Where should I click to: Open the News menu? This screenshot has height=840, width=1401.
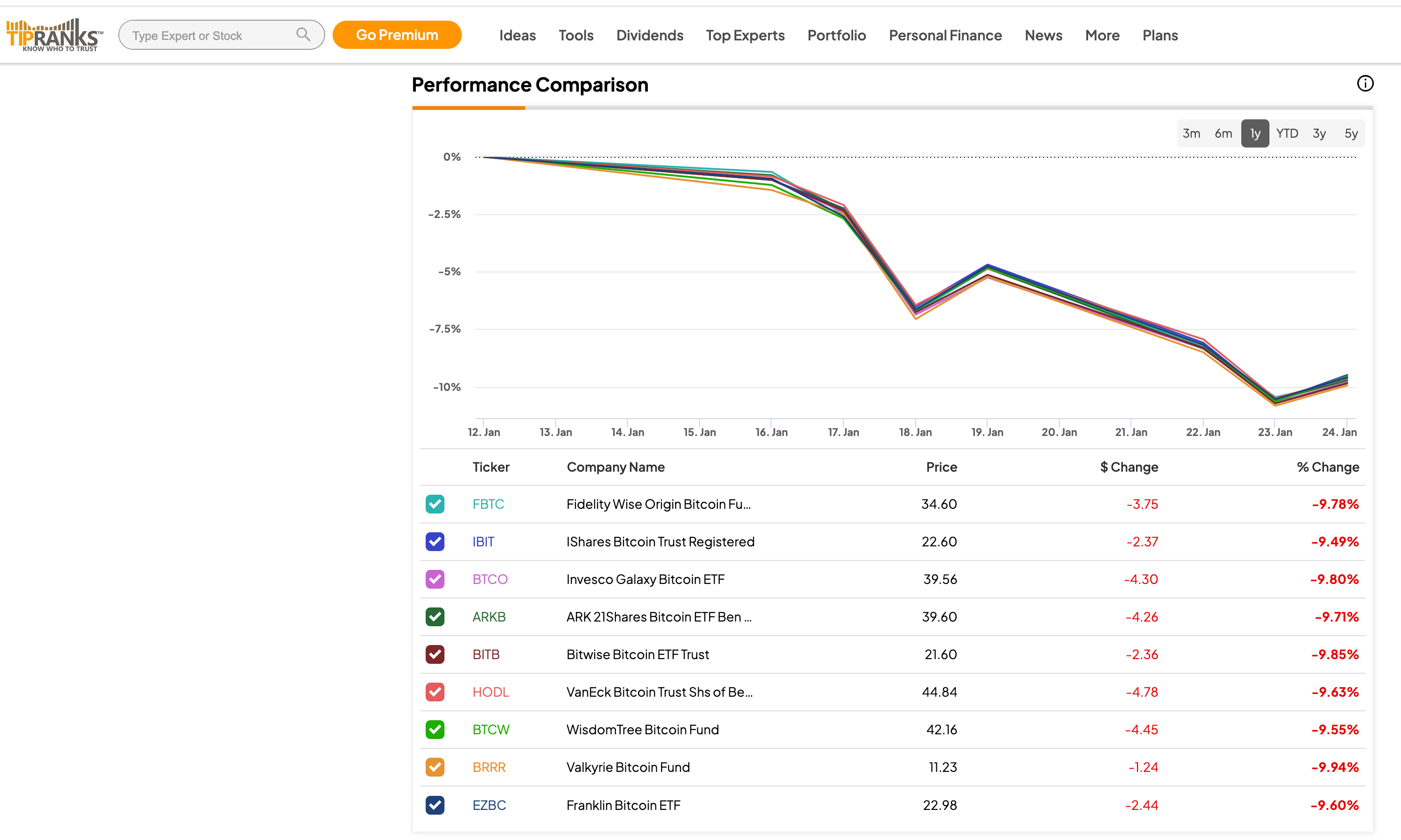[1043, 36]
